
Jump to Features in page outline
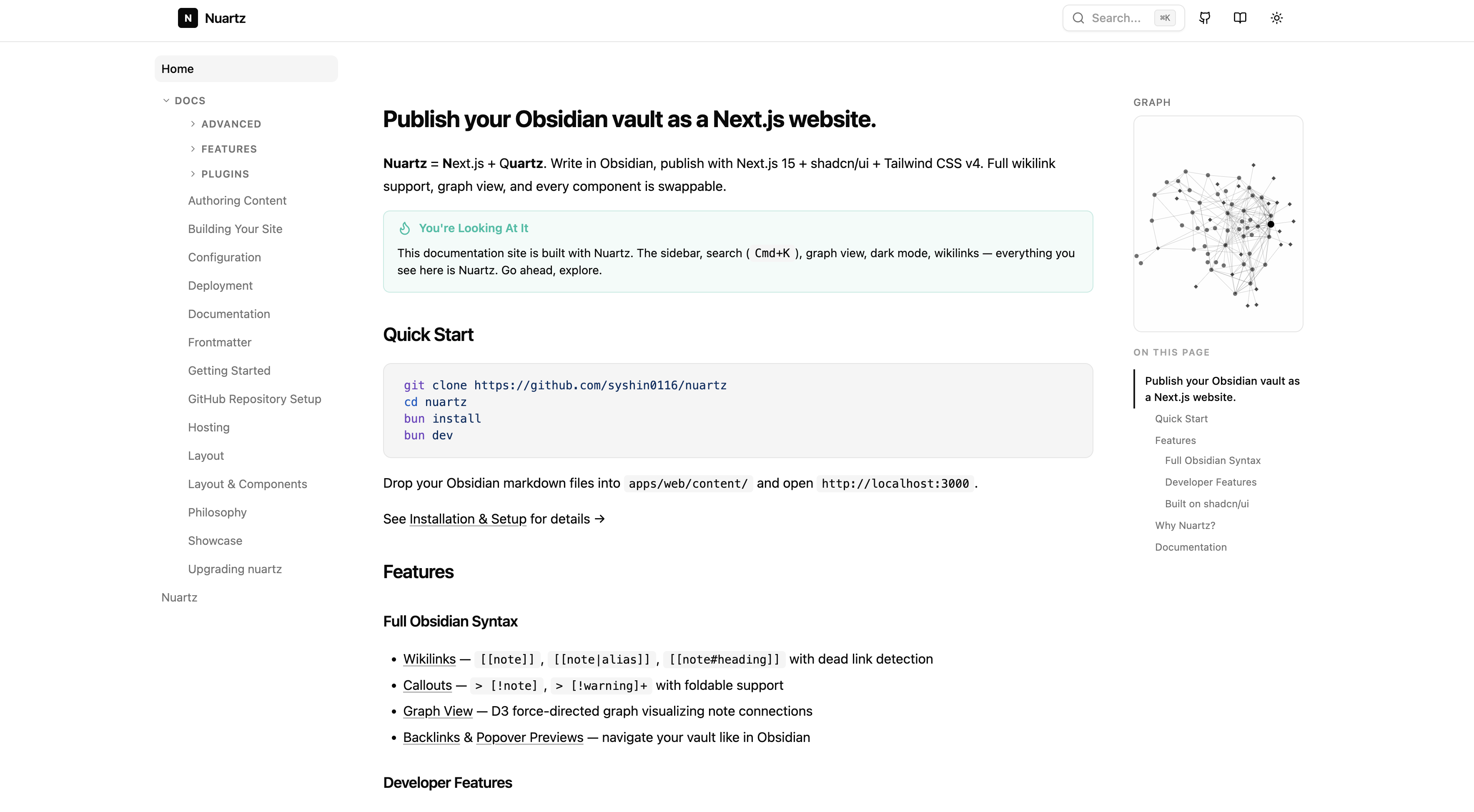point(1175,441)
